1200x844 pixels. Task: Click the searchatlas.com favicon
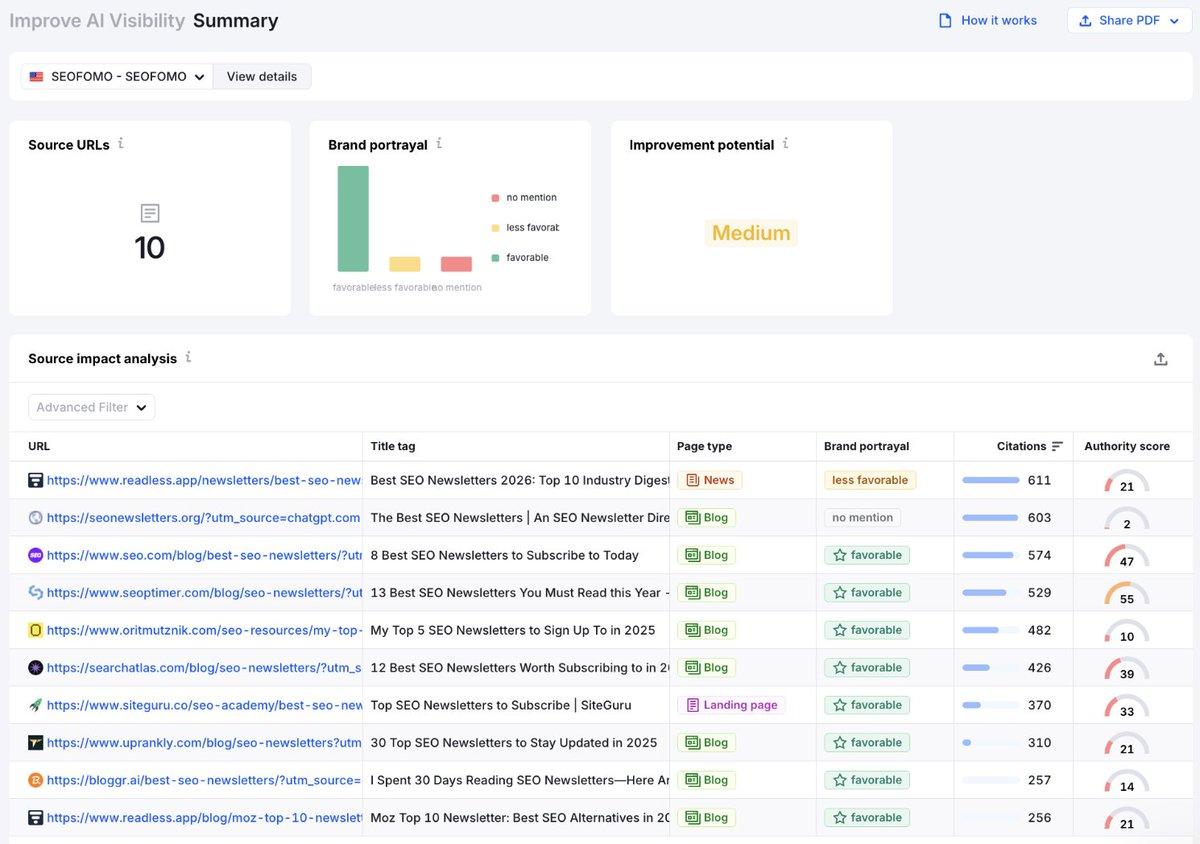pyautogui.click(x=35, y=667)
